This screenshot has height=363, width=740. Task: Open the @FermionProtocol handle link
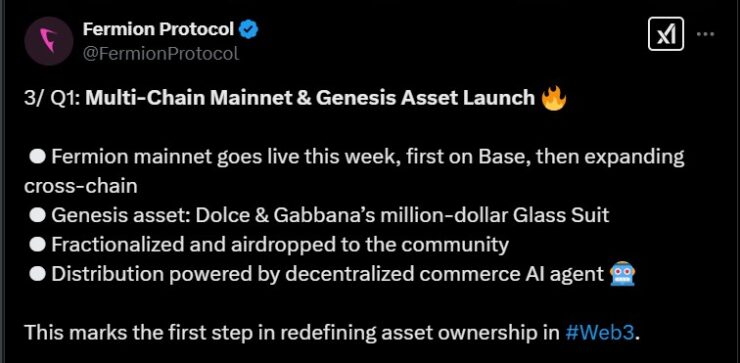click(x=161, y=53)
